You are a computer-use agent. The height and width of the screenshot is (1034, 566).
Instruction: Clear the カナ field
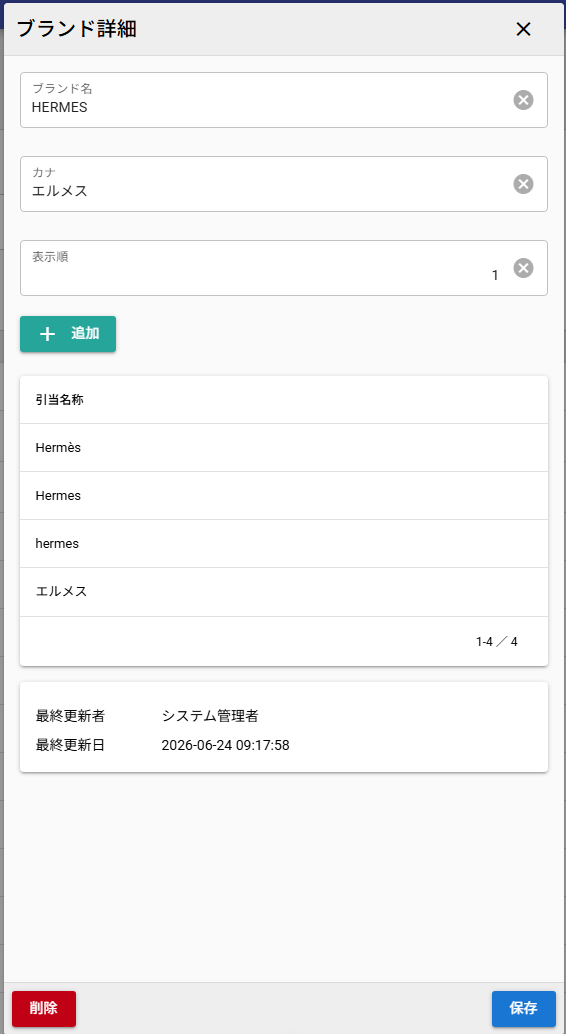point(523,184)
